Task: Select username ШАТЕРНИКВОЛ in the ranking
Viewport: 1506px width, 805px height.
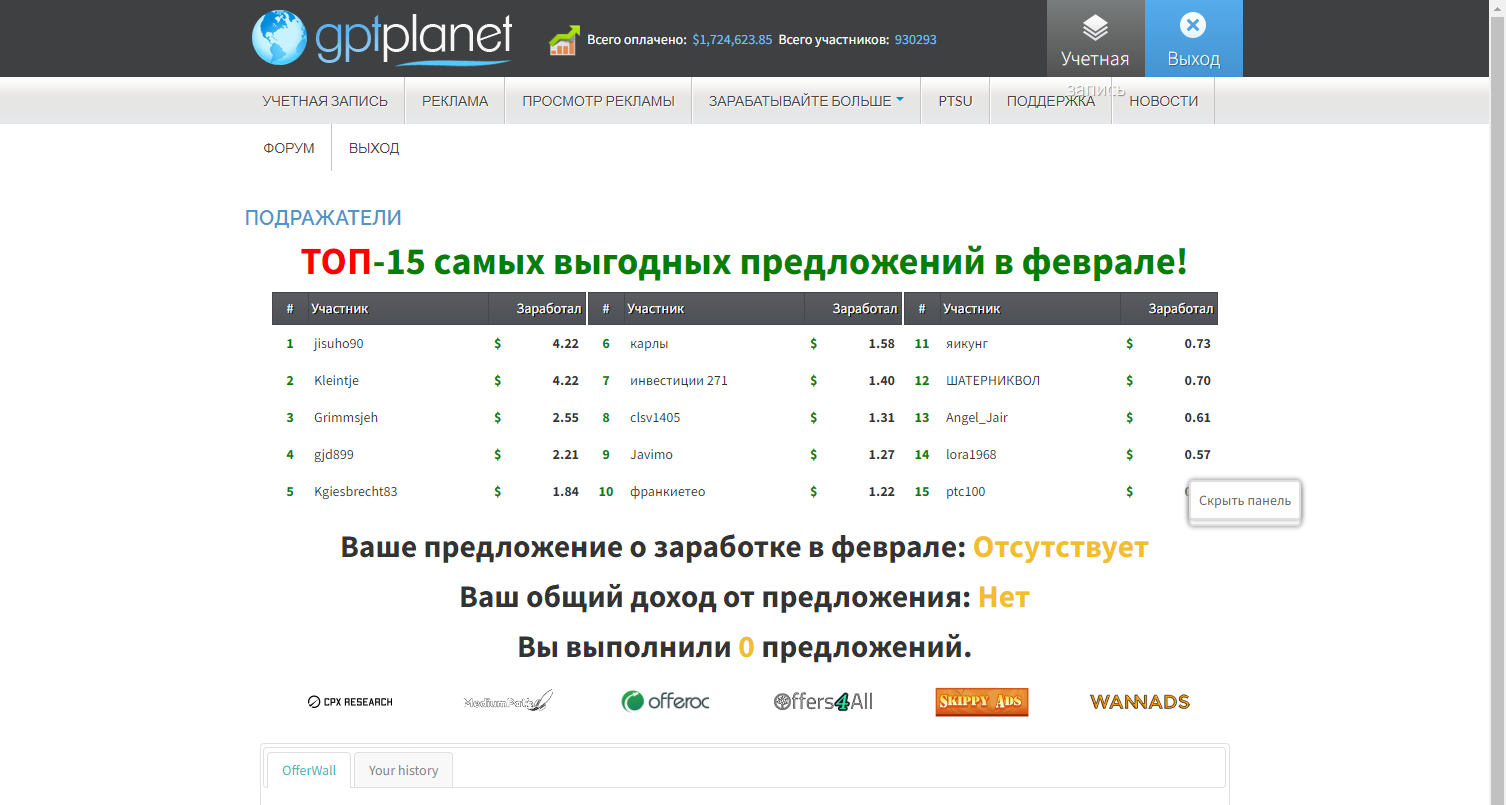Action: click(x=993, y=381)
